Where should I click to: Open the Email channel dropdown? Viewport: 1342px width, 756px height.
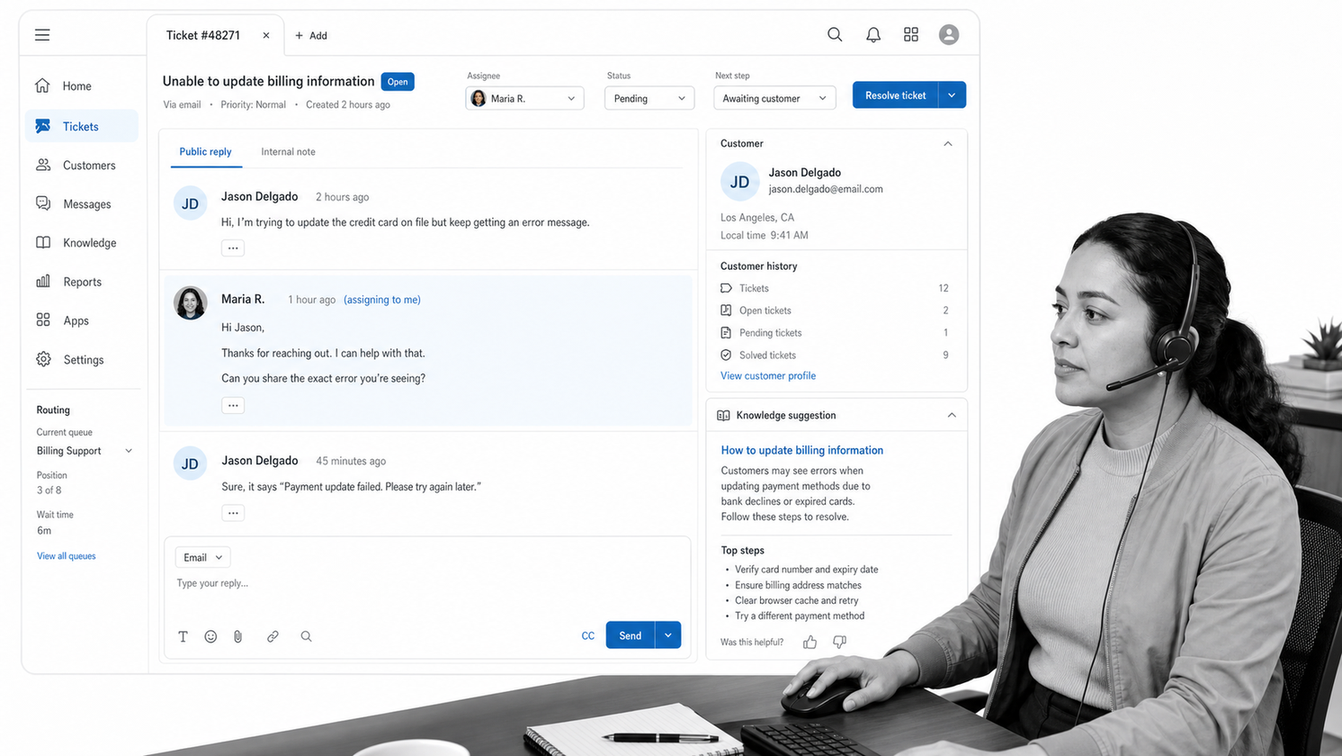point(203,557)
